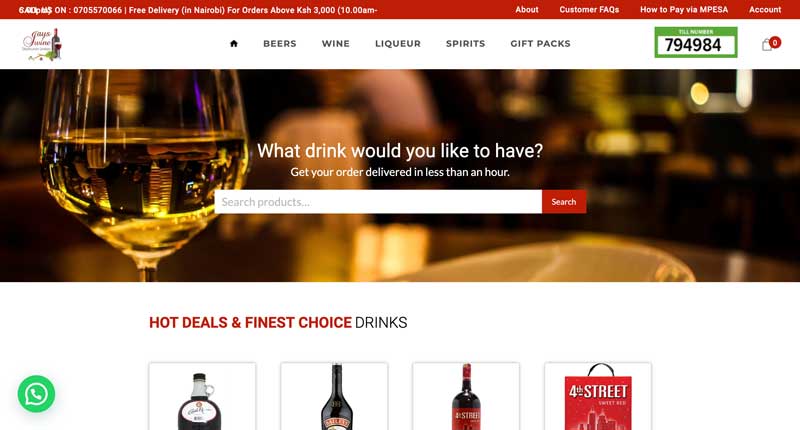Open Customer FAQs link
This screenshot has width=800, height=430.
(x=589, y=10)
